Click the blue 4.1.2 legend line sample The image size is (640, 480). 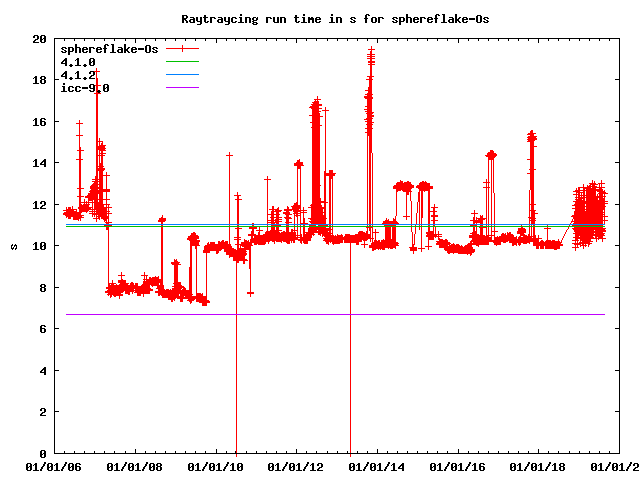[183, 75]
